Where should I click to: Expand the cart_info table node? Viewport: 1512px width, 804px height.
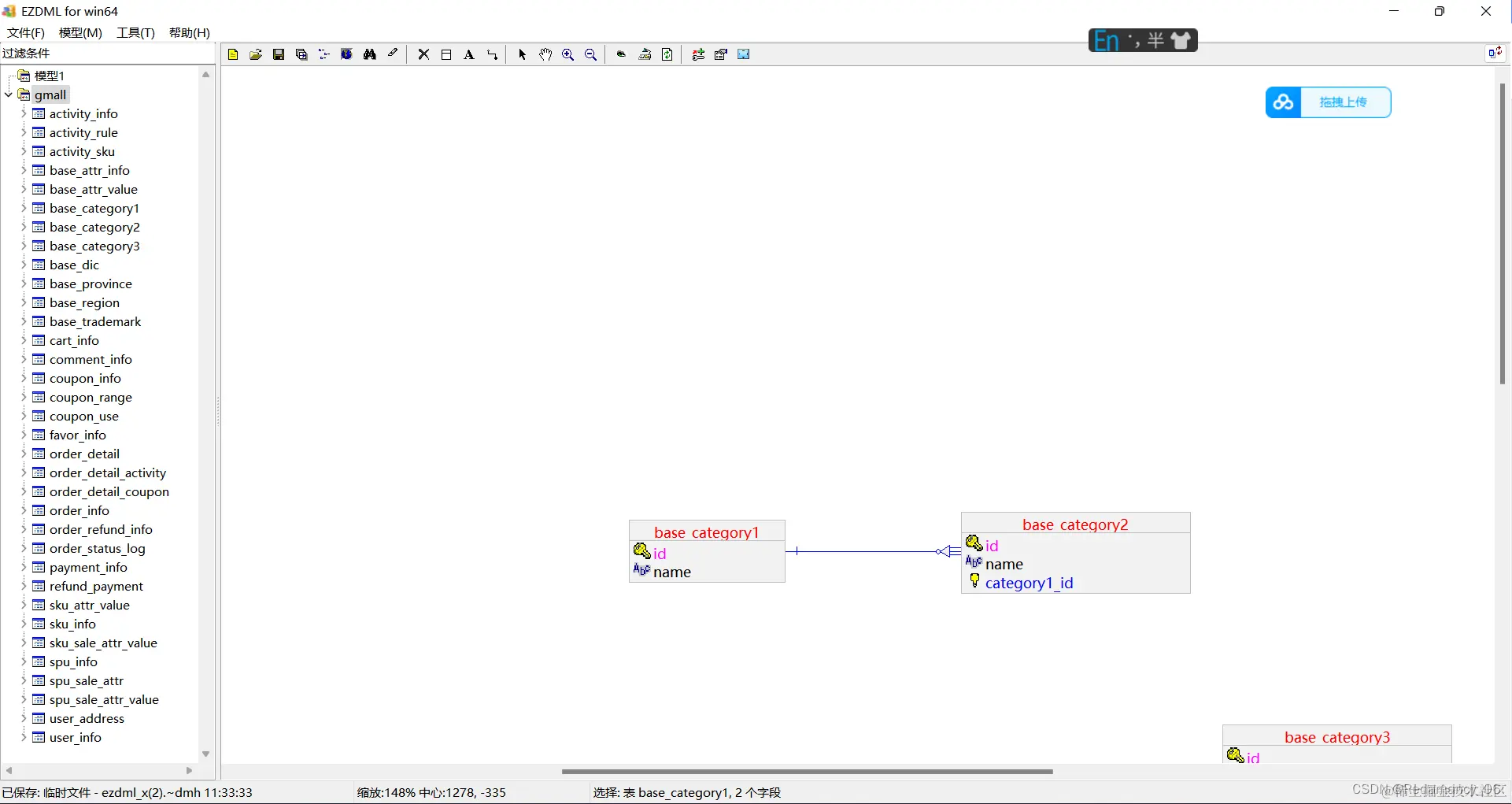[24, 340]
